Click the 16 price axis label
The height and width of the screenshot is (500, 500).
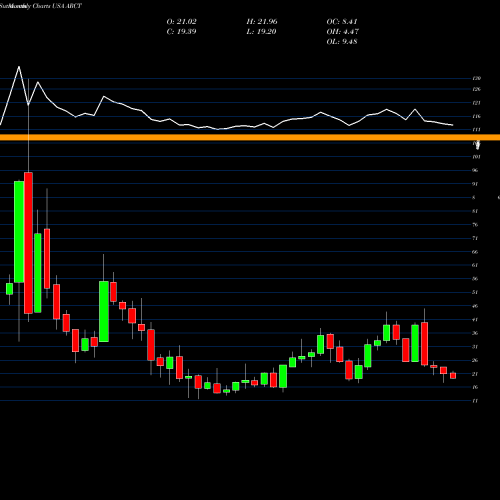[x=475, y=387]
